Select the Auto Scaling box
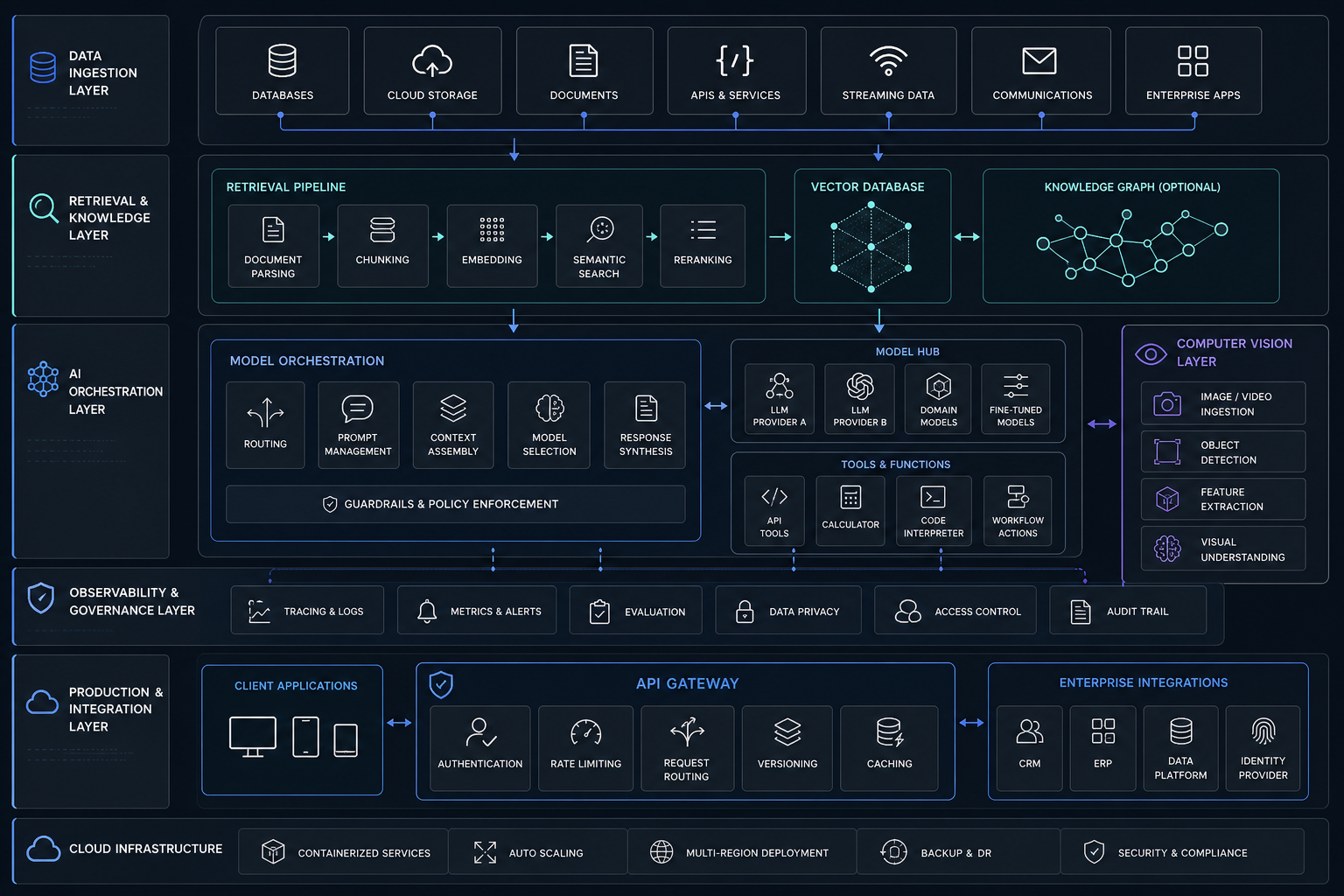Viewport: 1344px width, 896px height. coord(538,852)
